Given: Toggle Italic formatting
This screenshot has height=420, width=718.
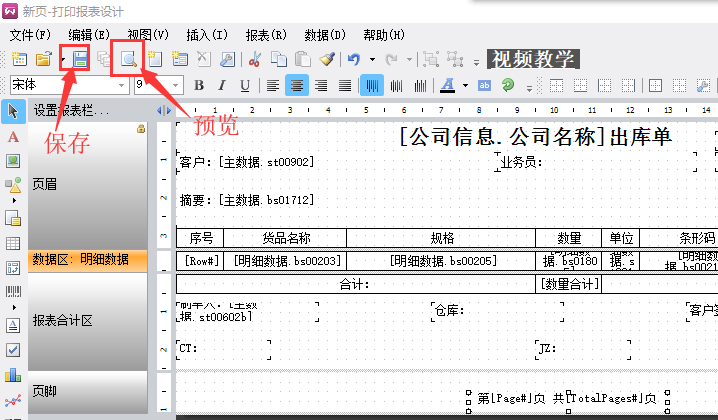Looking at the screenshot, I should click(219, 85).
